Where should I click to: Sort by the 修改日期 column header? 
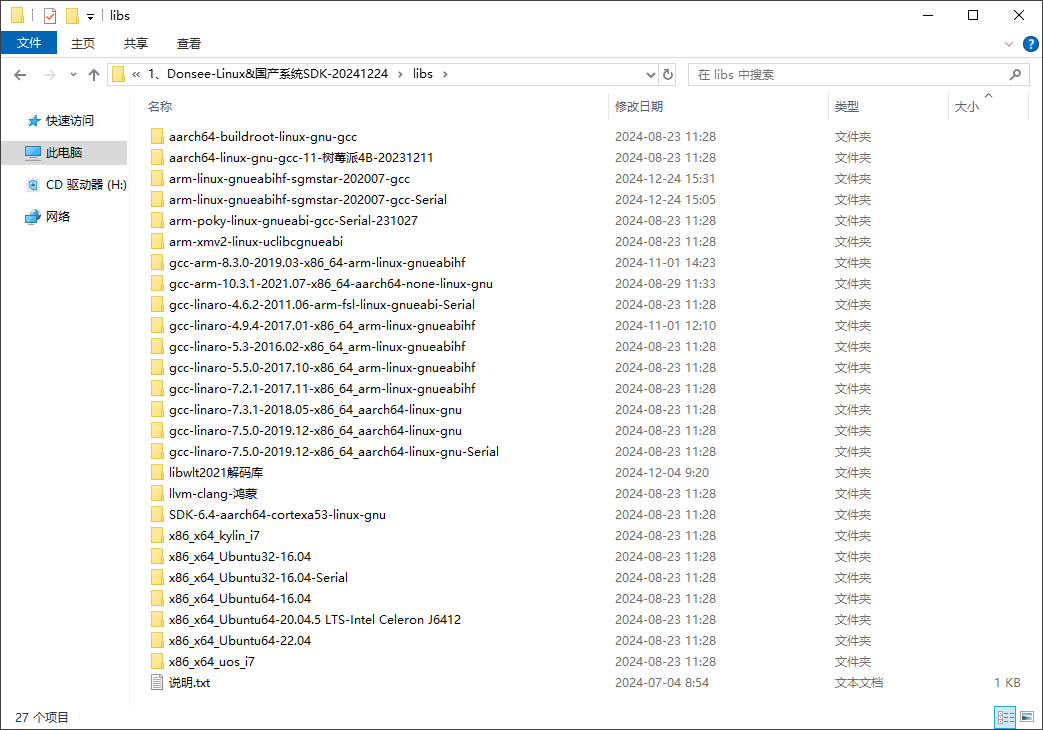pos(639,106)
